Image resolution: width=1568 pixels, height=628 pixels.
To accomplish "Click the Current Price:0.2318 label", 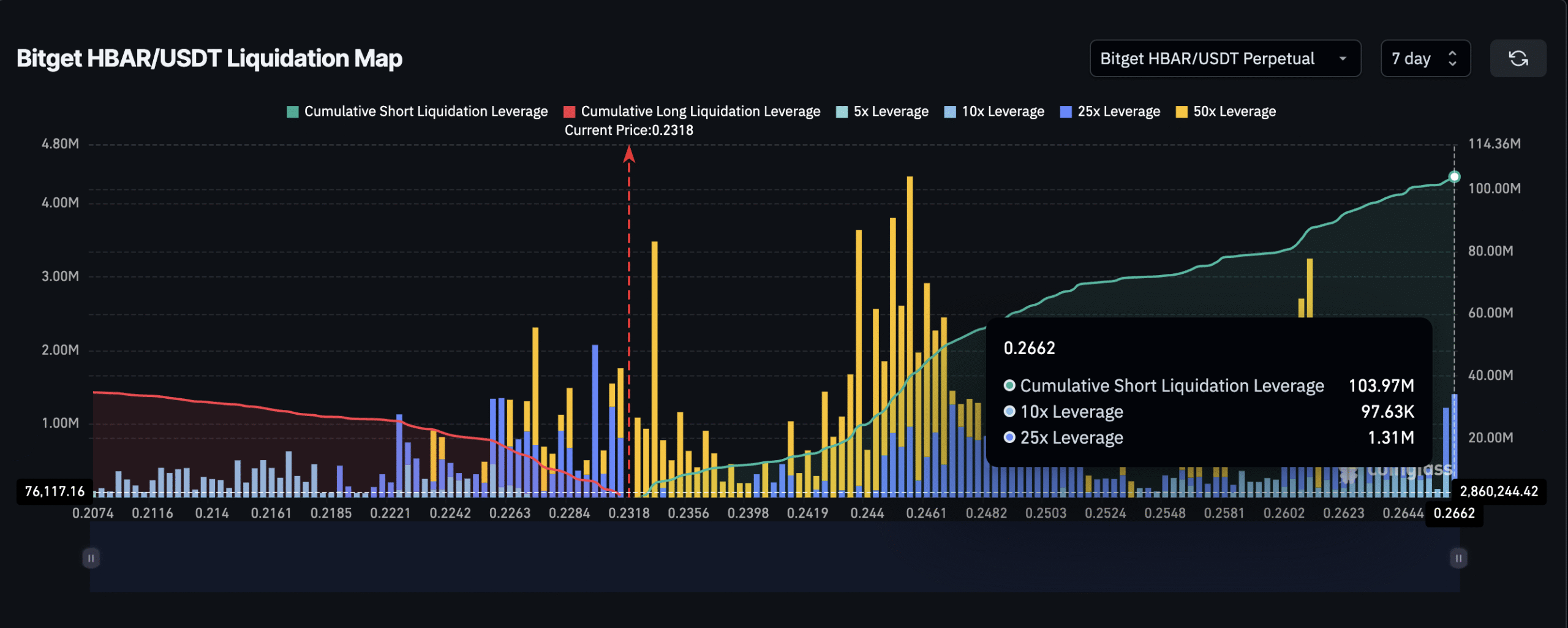I will coord(628,130).
